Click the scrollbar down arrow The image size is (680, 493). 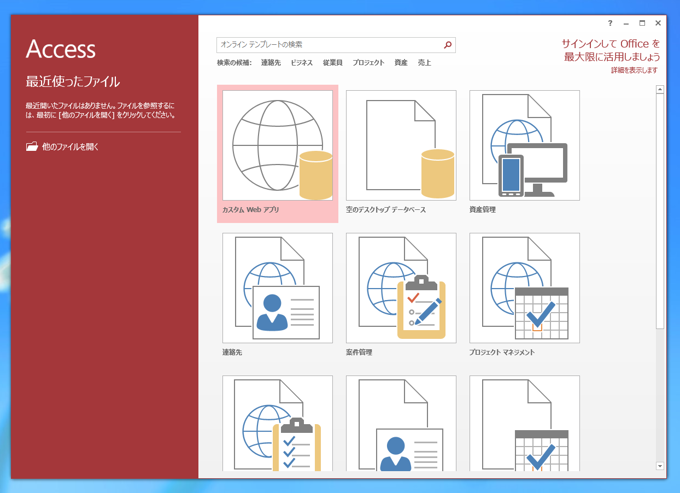660,466
